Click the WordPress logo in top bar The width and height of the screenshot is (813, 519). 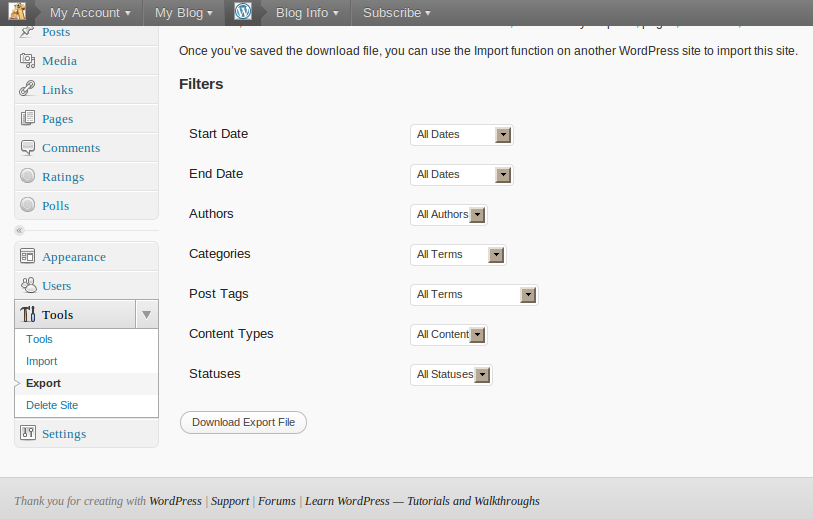243,11
